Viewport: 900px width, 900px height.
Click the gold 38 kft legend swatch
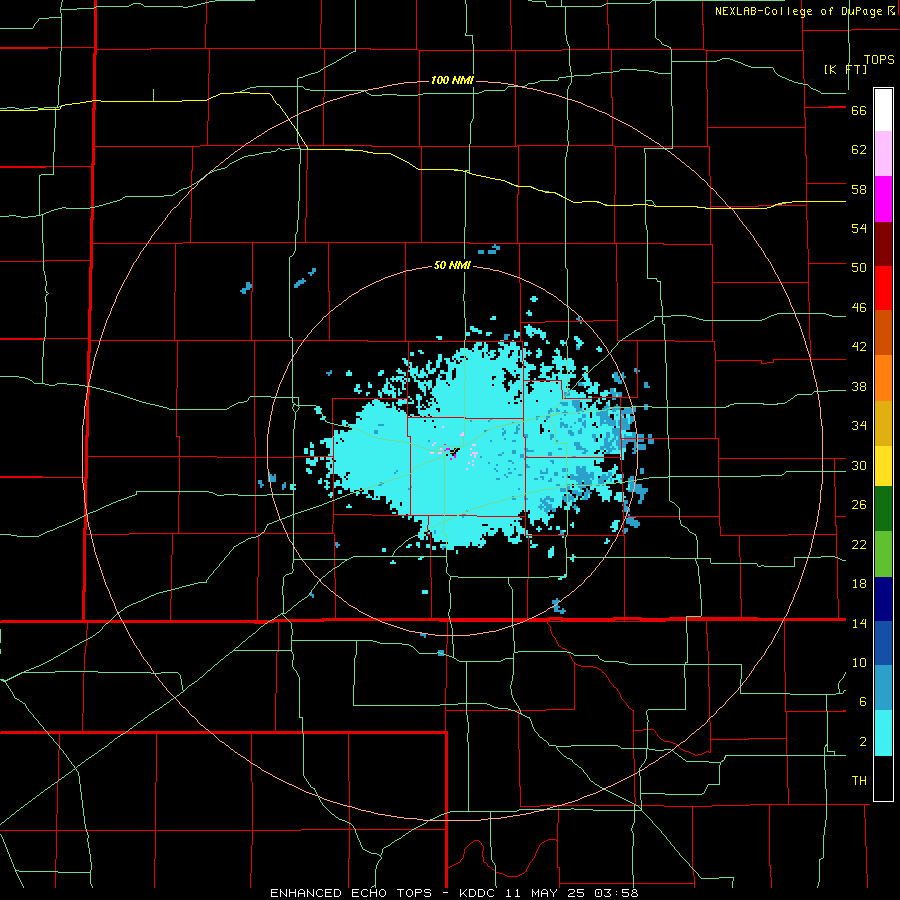[x=883, y=423]
